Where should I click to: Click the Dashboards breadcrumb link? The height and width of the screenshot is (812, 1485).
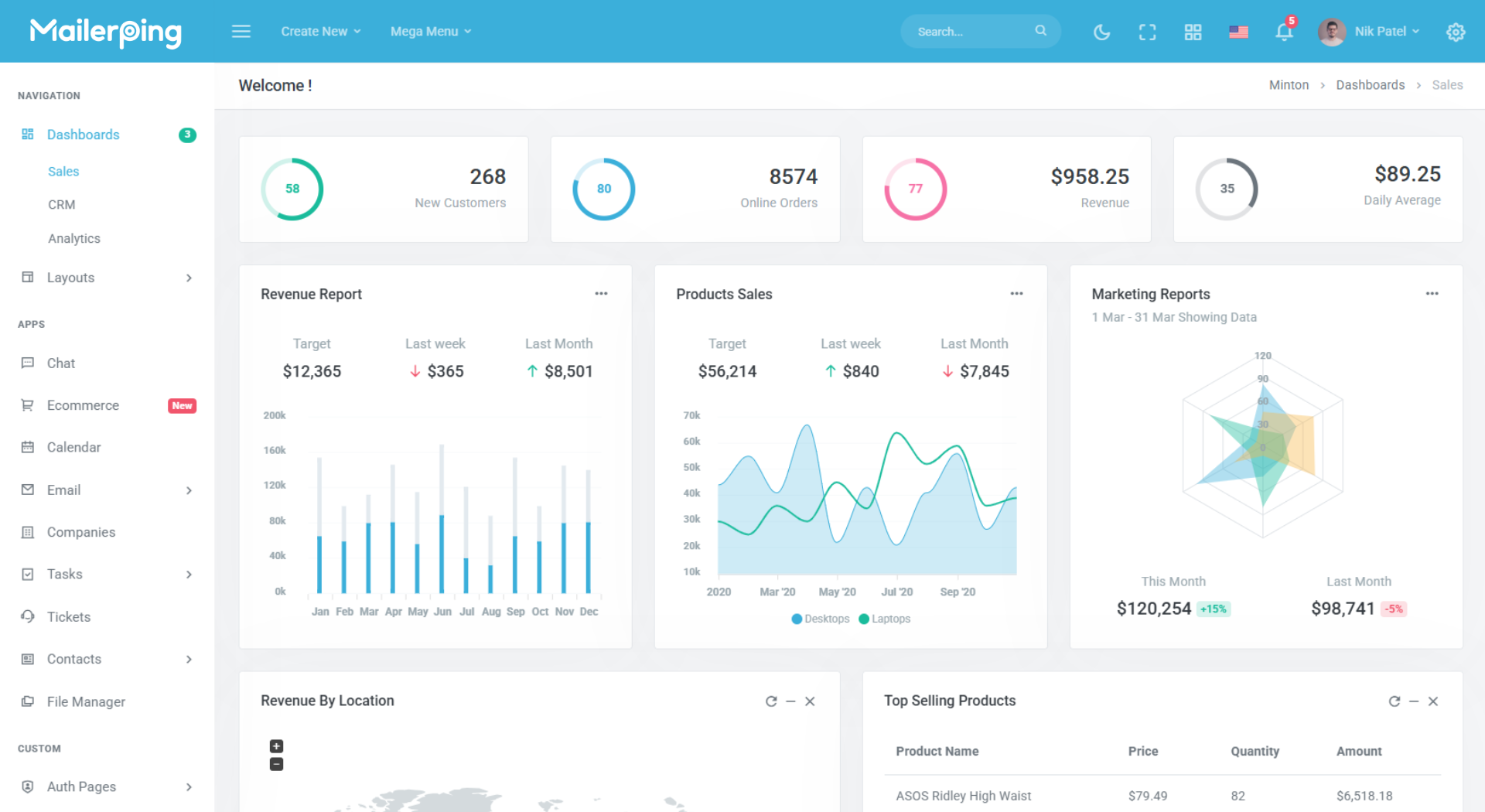[1370, 85]
